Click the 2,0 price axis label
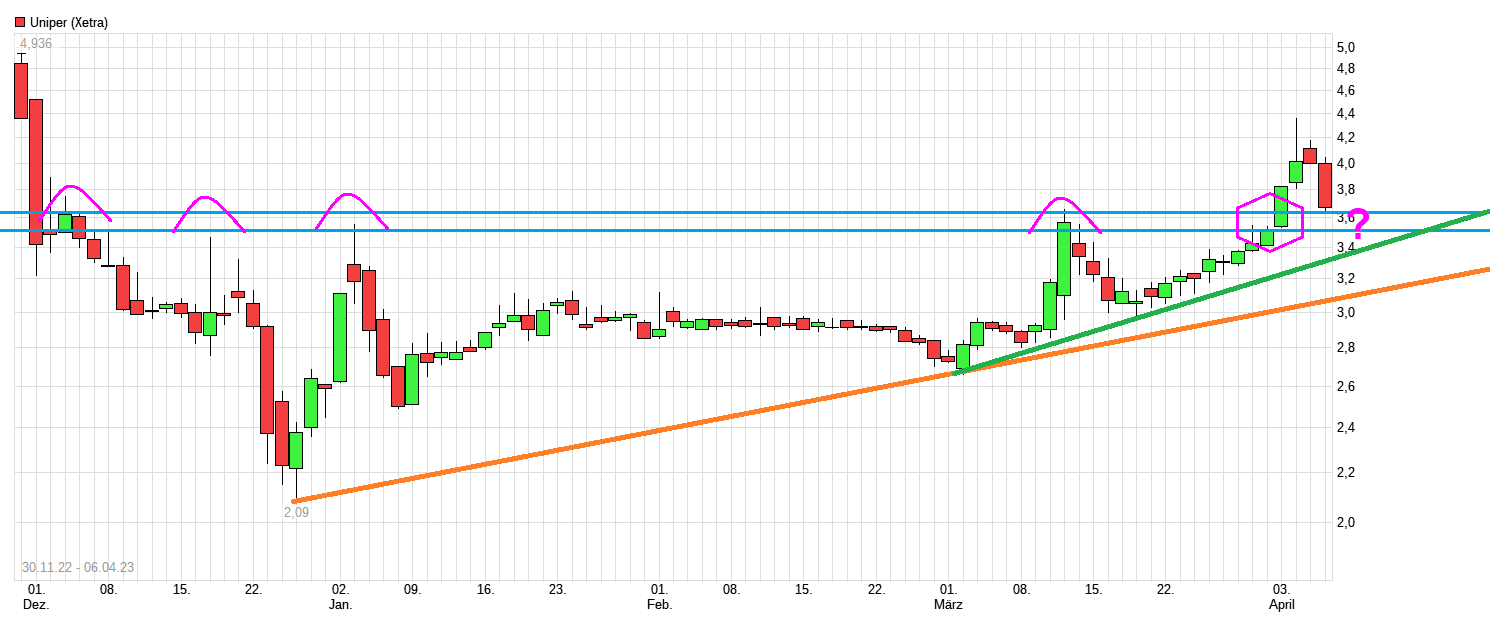 tap(1345, 521)
